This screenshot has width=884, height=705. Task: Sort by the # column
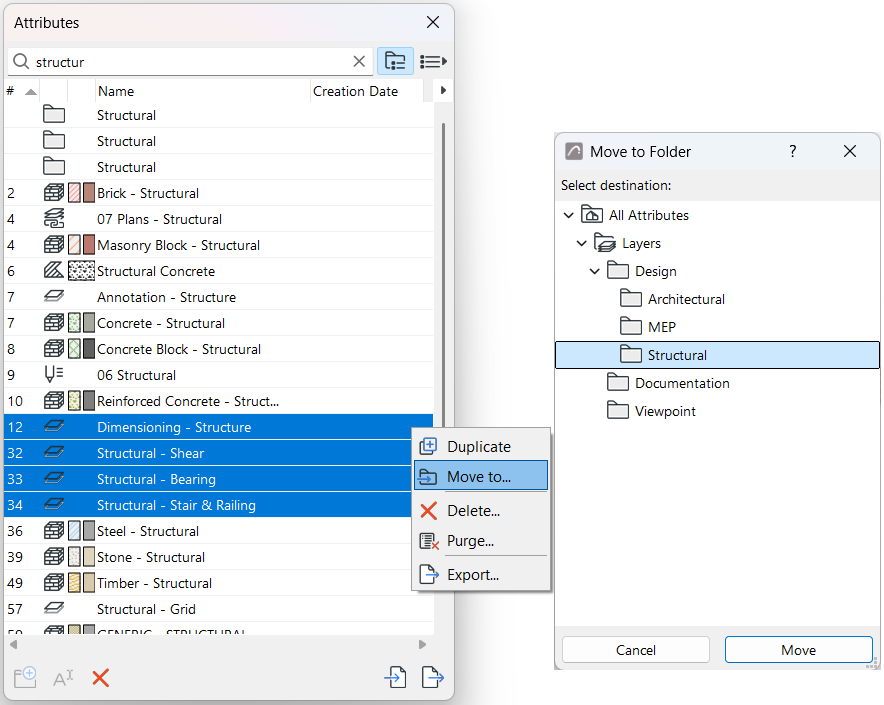[x=21, y=91]
